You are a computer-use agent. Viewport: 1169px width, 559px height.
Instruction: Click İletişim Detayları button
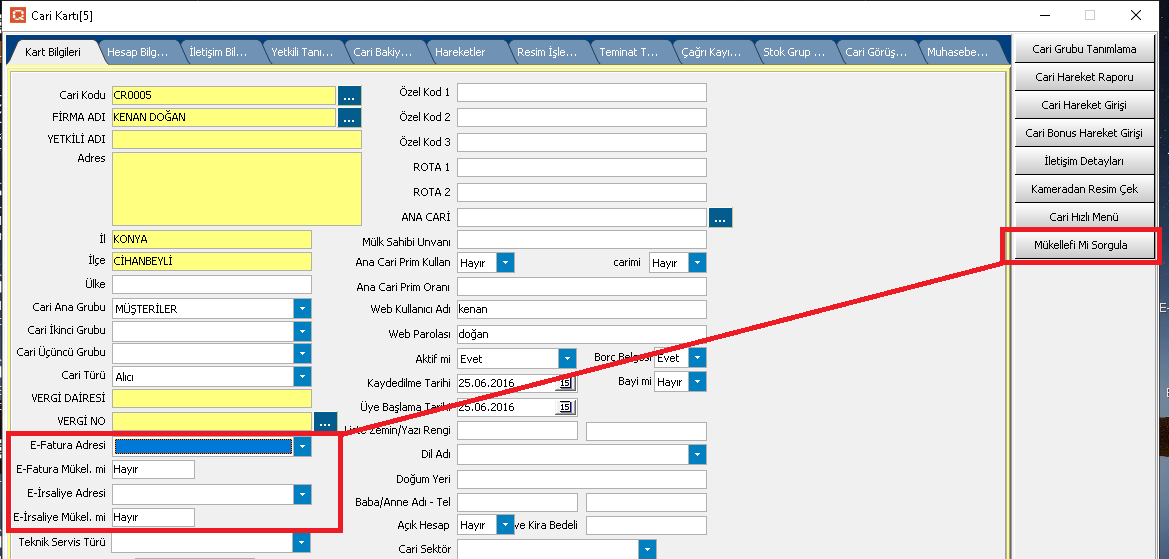[x=1084, y=161]
